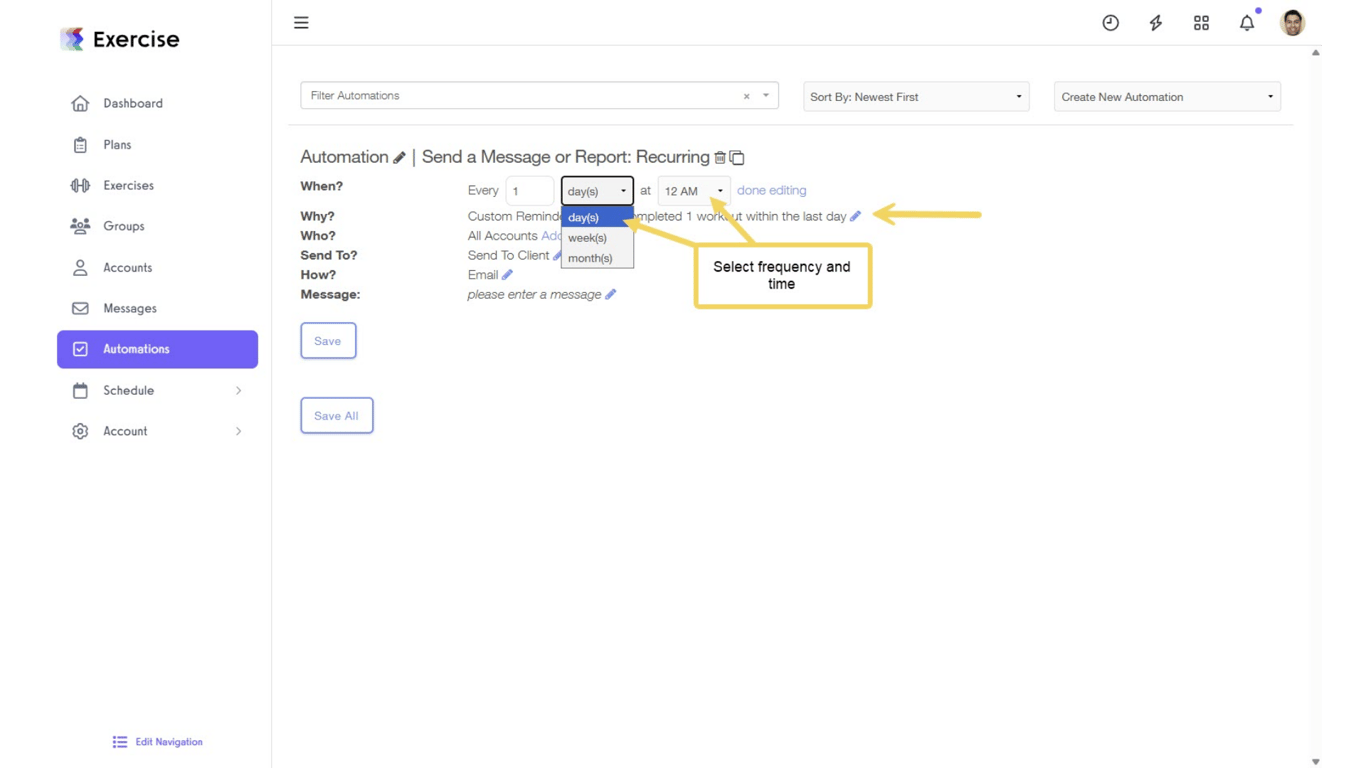Delete the automation using the trash icon
The height and width of the screenshot is (768, 1366).
coord(719,157)
